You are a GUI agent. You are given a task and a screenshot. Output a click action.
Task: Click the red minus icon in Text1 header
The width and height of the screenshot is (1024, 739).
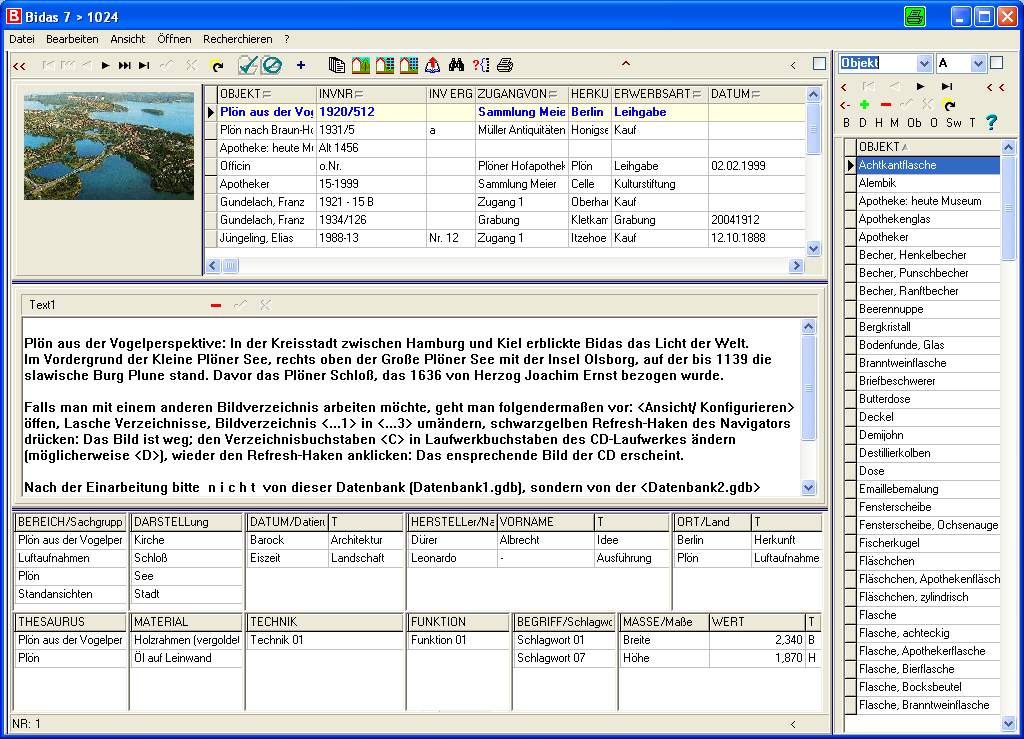pos(216,305)
